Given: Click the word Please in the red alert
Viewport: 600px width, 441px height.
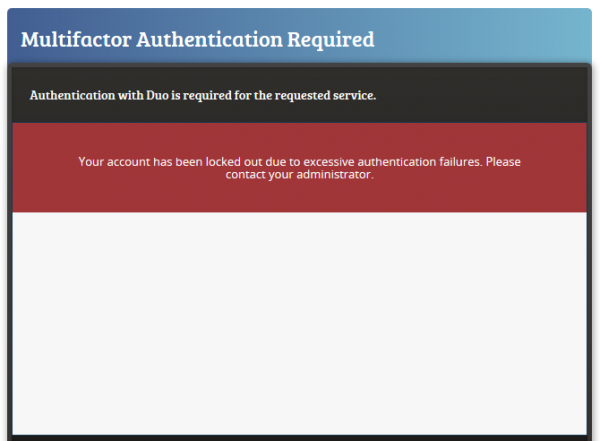Looking at the screenshot, I should 504,161.
